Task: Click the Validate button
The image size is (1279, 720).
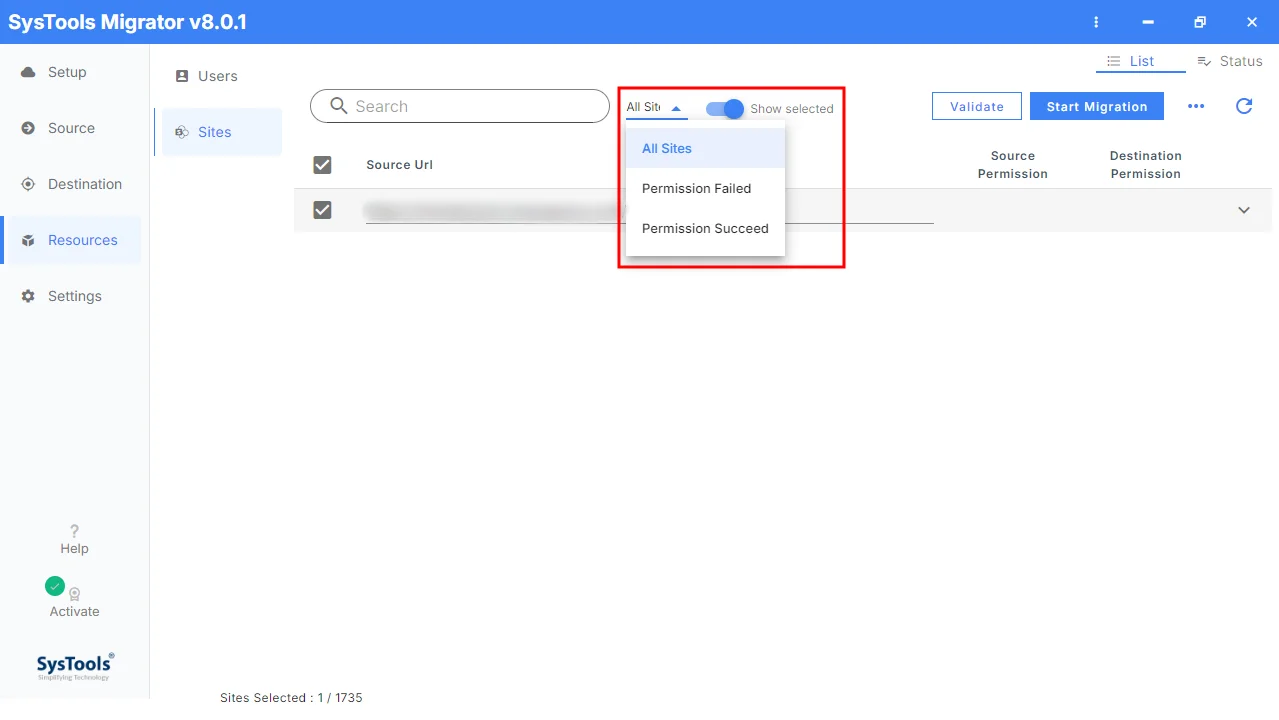Action: coord(977,106)
